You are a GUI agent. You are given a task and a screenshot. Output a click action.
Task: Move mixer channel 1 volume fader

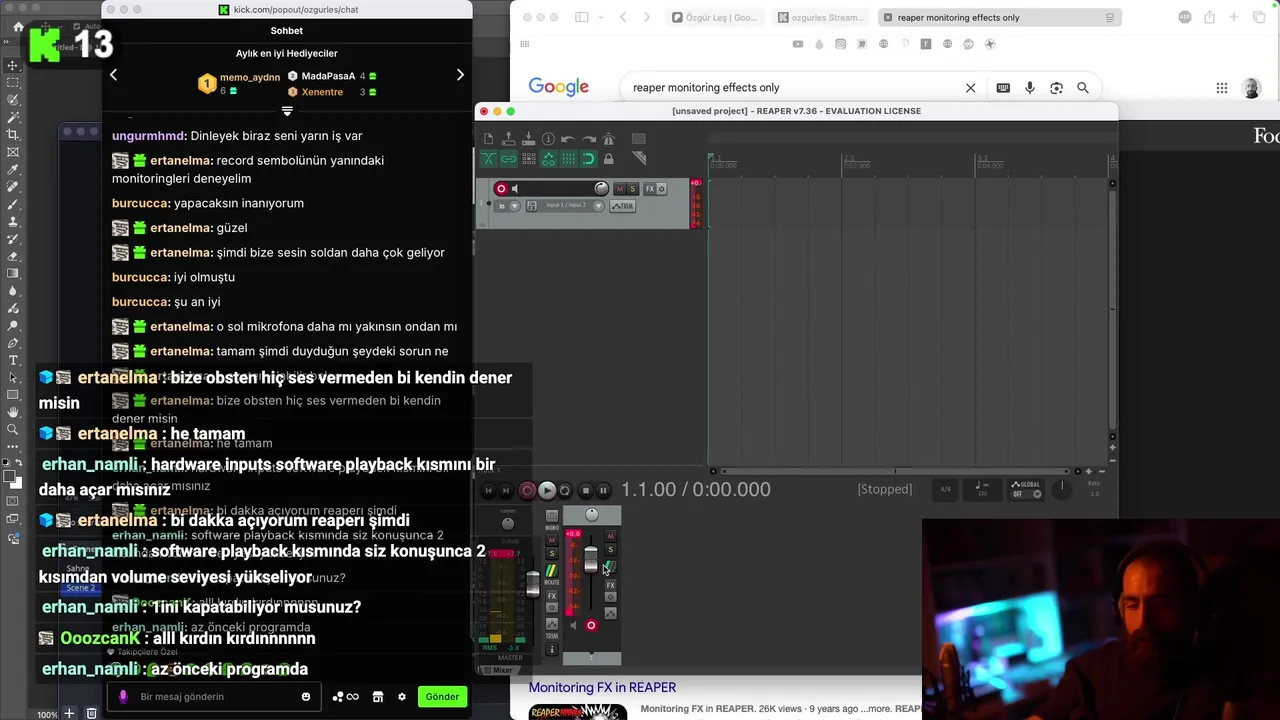591,560
